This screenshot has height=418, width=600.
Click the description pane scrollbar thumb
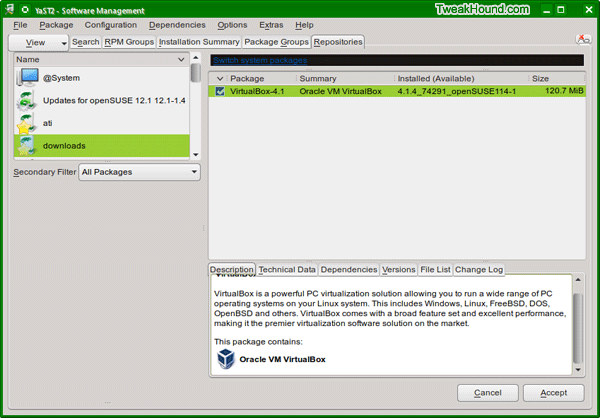pyautogui.click(x=578, y=328)
